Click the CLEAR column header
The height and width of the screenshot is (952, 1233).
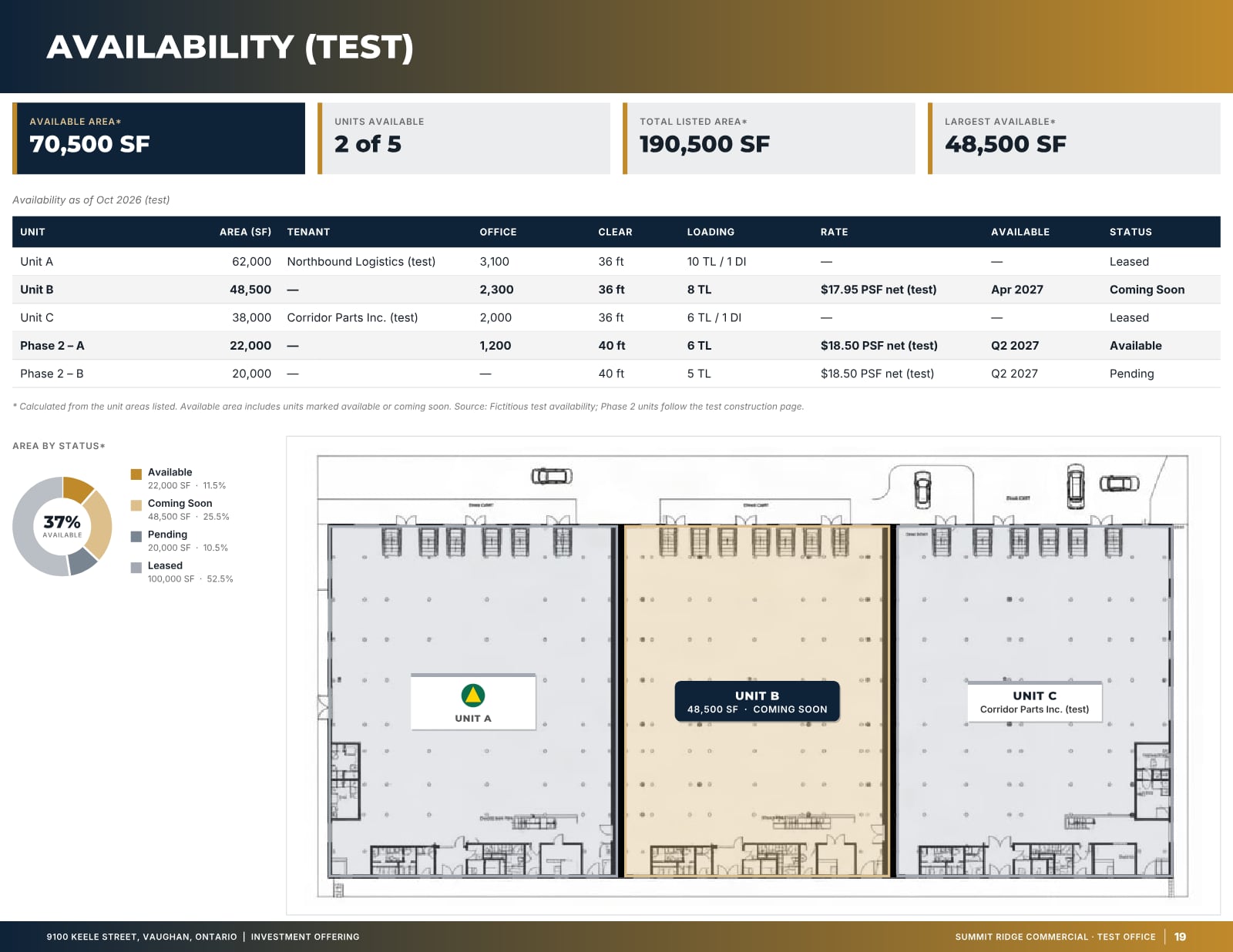pyautogui.click(x=615, y=232)
